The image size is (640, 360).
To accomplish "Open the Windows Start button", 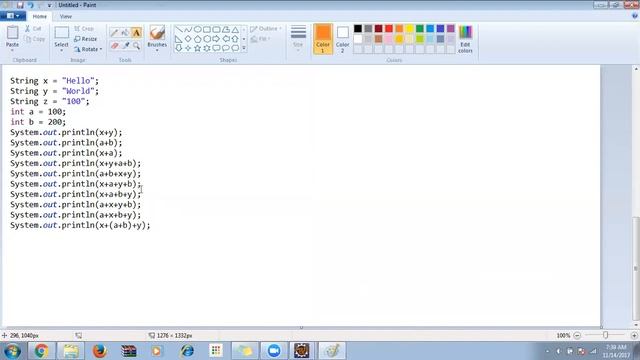I will [12, 351].
